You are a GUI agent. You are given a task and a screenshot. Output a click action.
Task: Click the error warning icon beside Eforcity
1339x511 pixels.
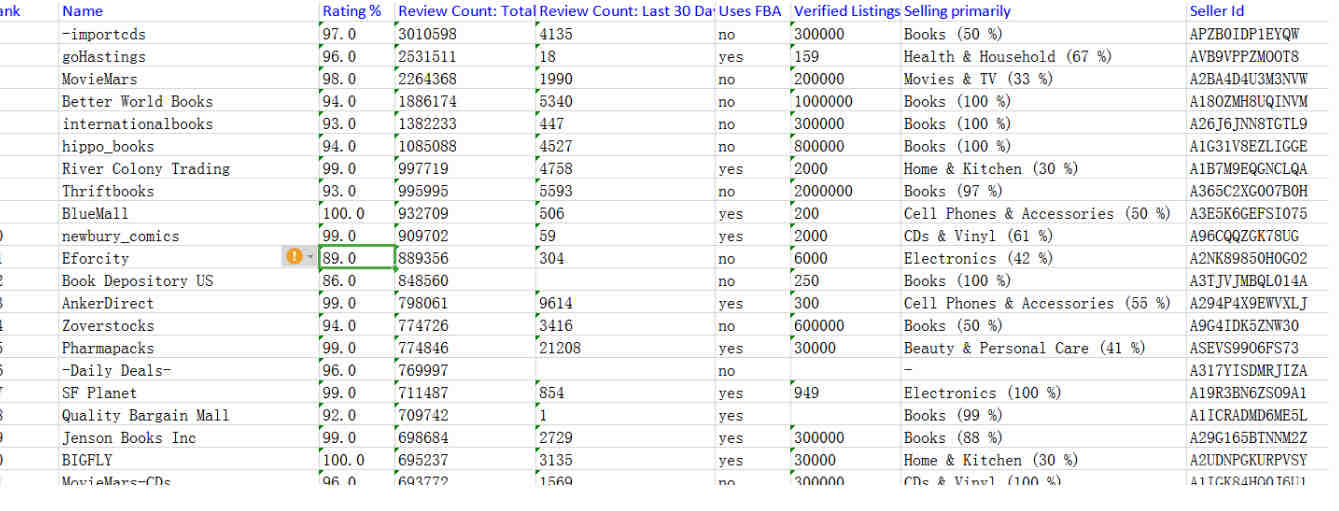click(x=293, y=257)
